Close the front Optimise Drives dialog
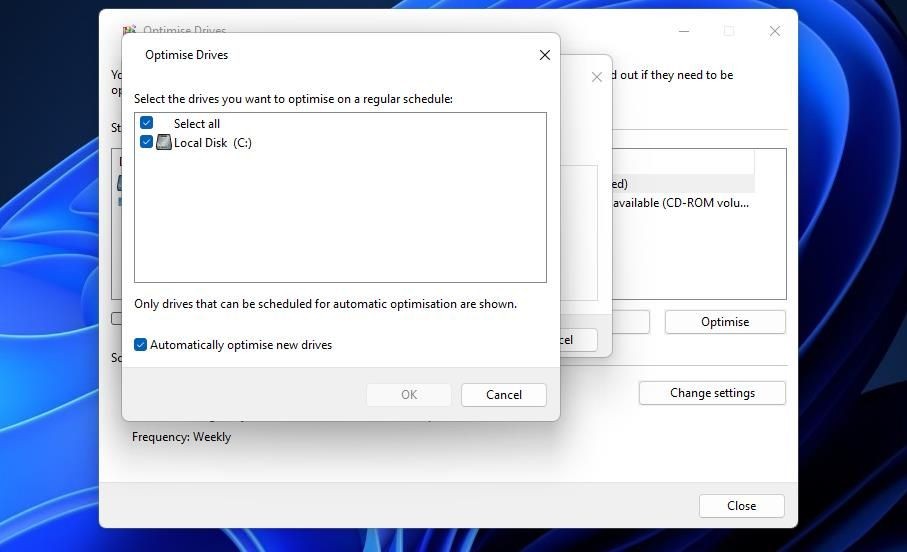Image resolution: width=907 pixels, height=552 pixels. pyautogui.click(x=545, y=55)
